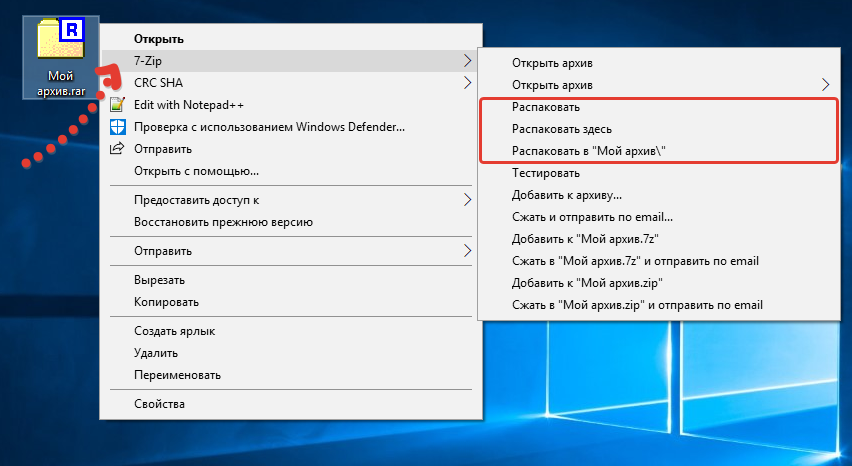Expand the second Открыть архив submenu arrow
Screen dimensions: 852x466
[825, 85]
